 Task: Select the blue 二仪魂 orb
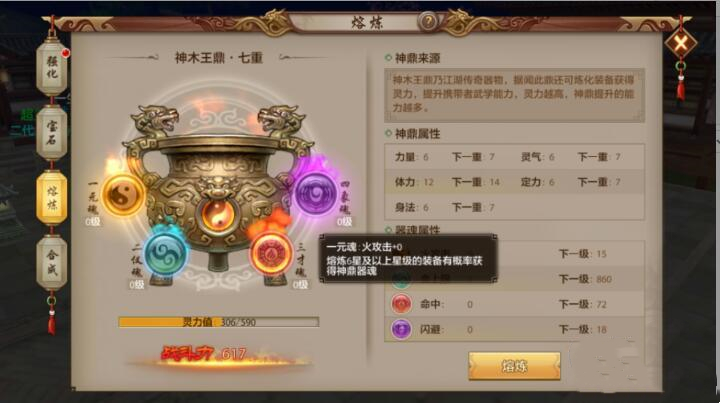click(165, 254)
